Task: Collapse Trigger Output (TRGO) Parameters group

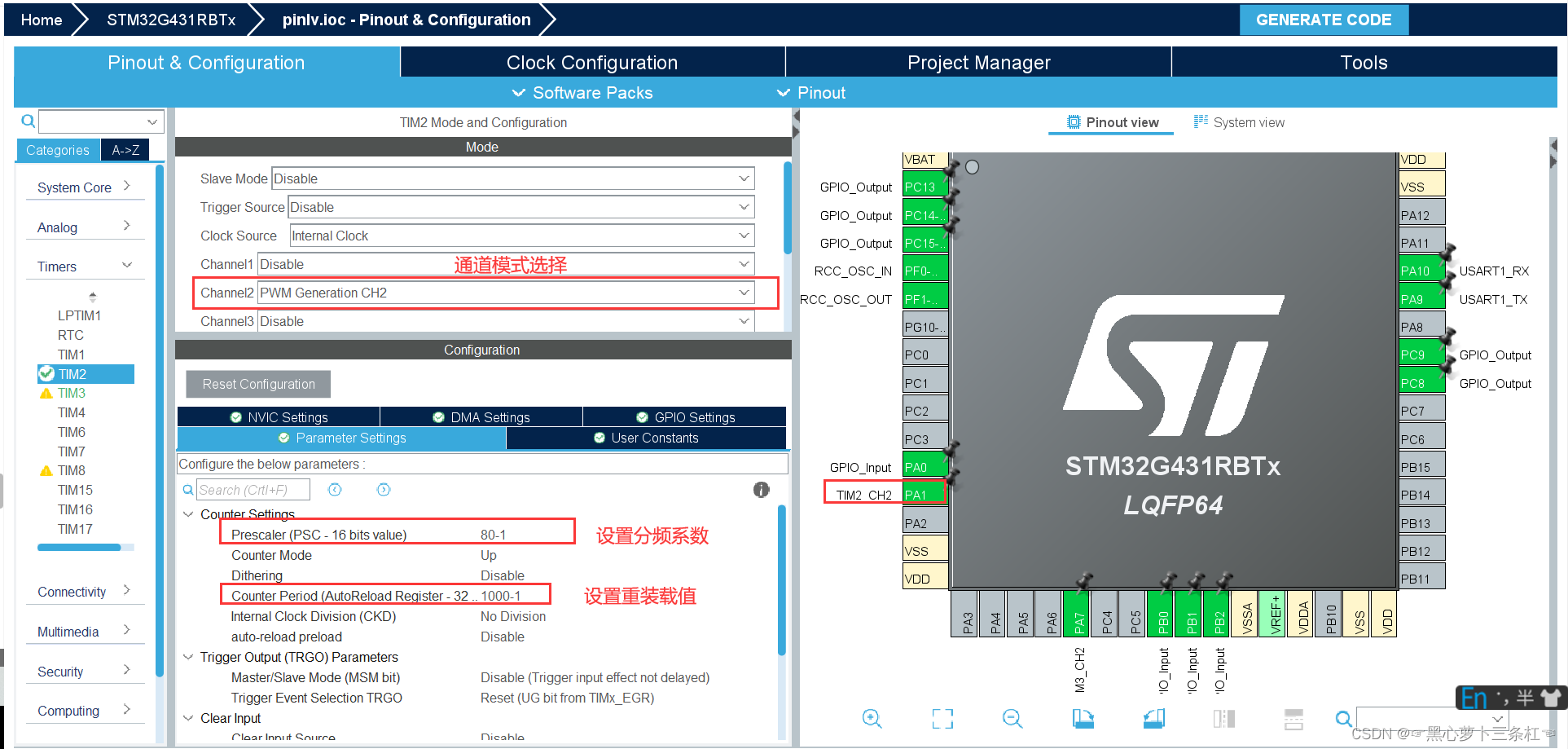Action: [188, 657]
